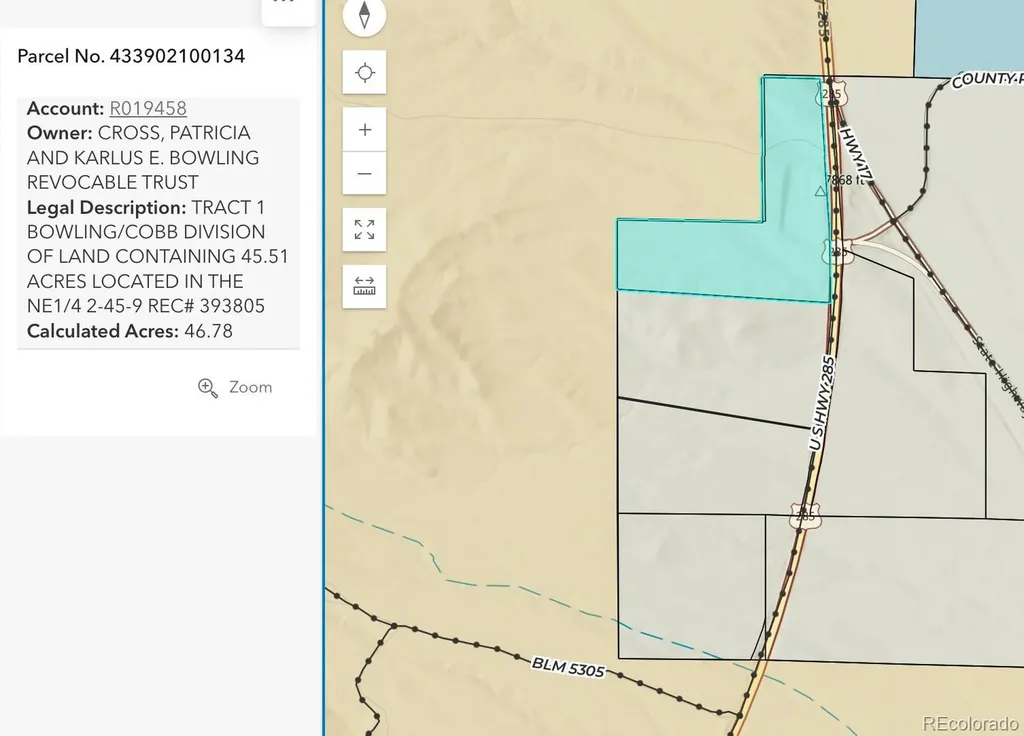The width and height of the screenshot is (1024, 736).
Task: Click the owner name CROSS, PATRICIA
Action: pyautogui.click(x=174, y=133)
